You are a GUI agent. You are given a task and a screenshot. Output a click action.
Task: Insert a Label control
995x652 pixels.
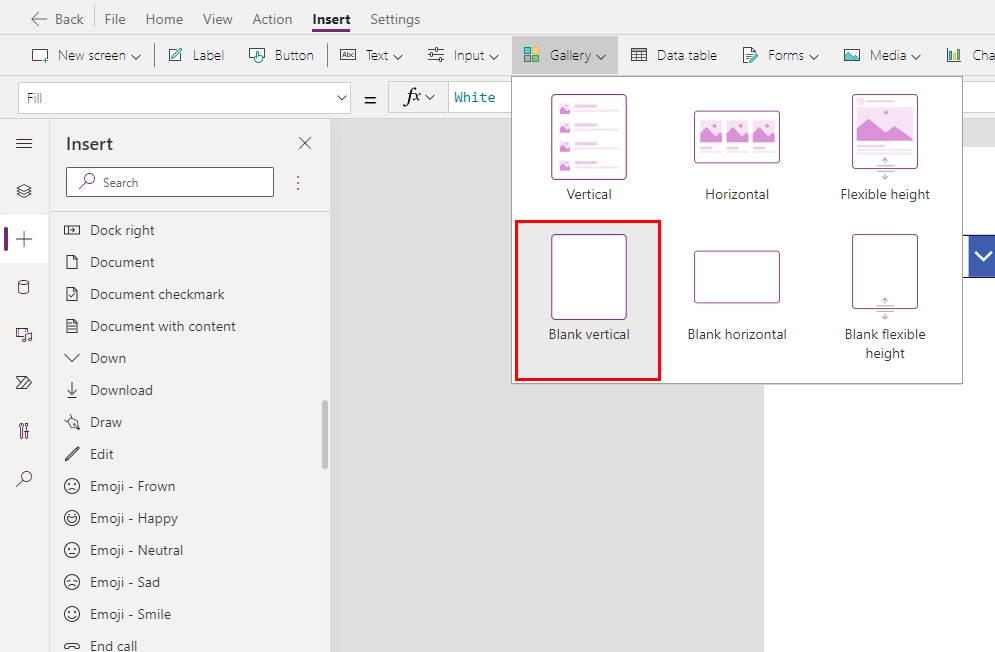196,55
